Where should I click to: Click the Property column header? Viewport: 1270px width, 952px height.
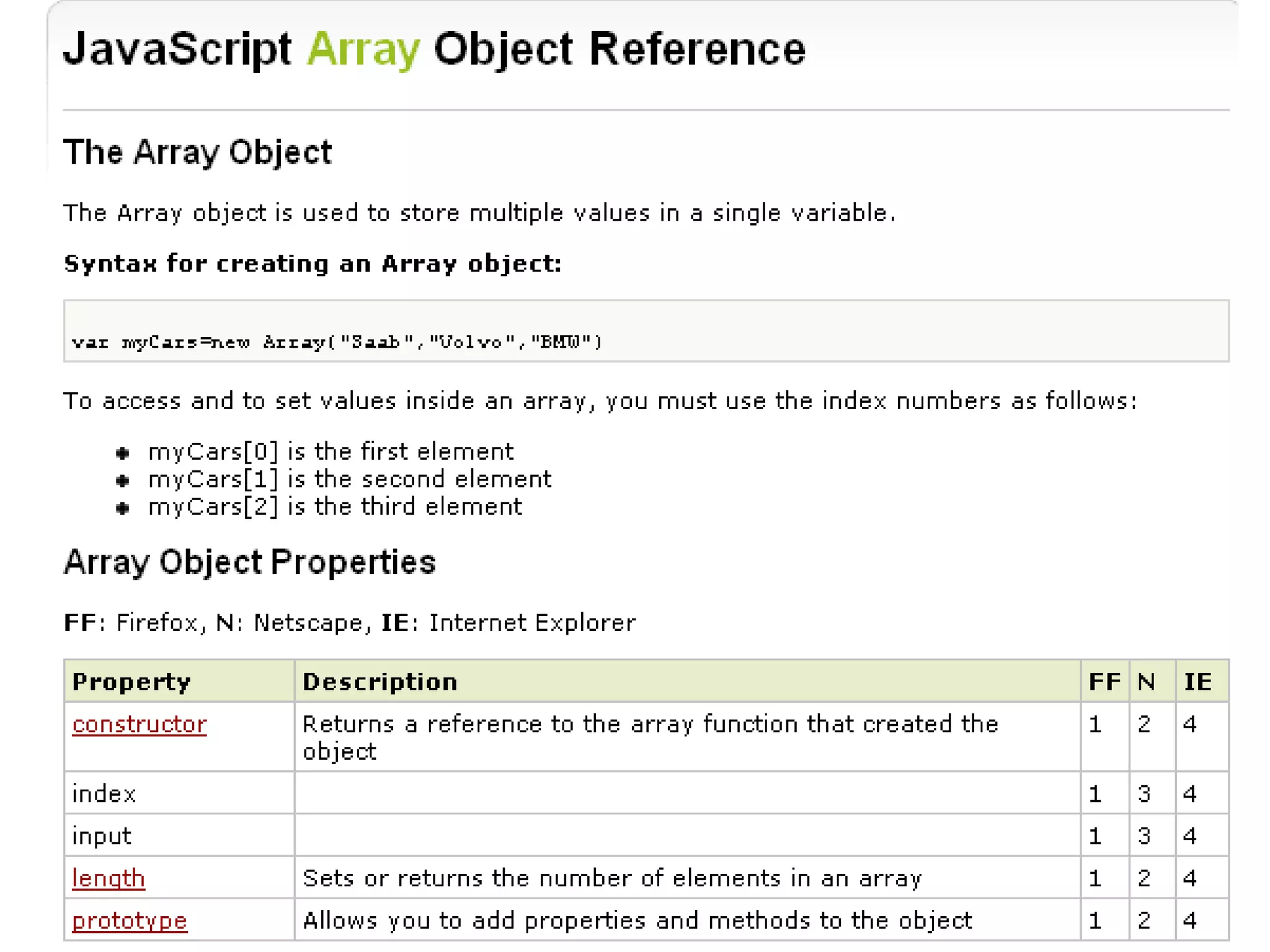(131, 682)
